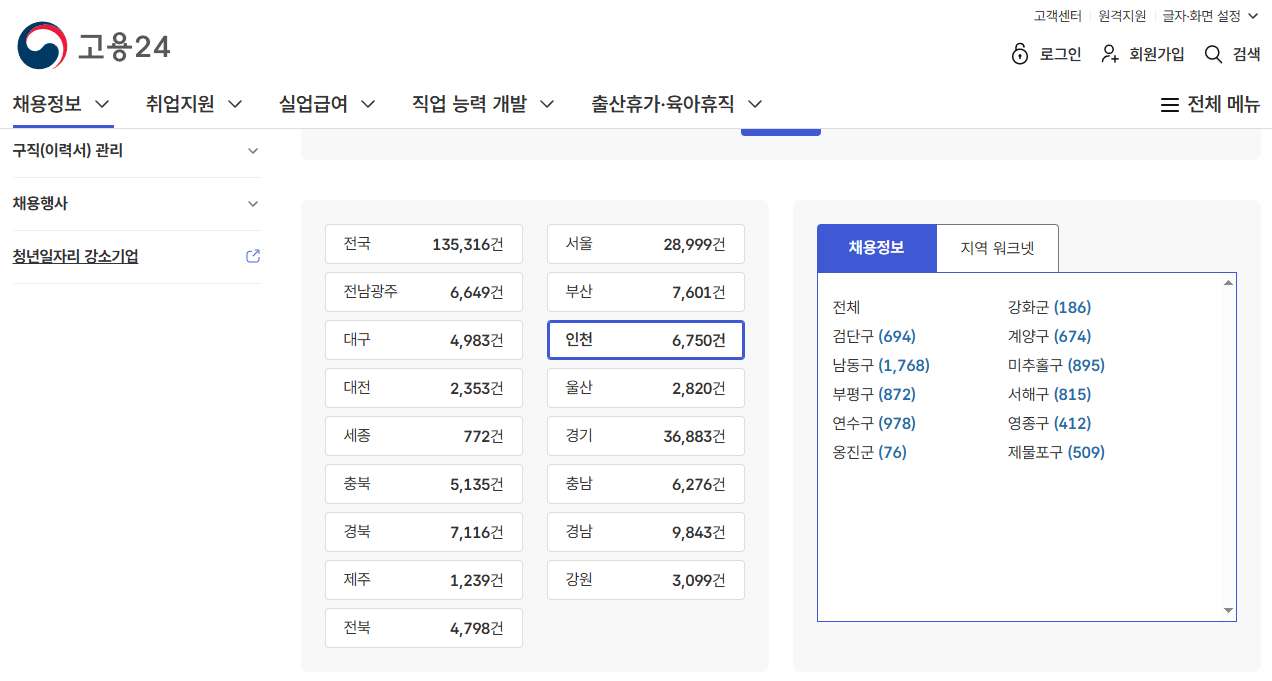
Task: Select 전남광주 6,649건 region button
Action: 424,292
